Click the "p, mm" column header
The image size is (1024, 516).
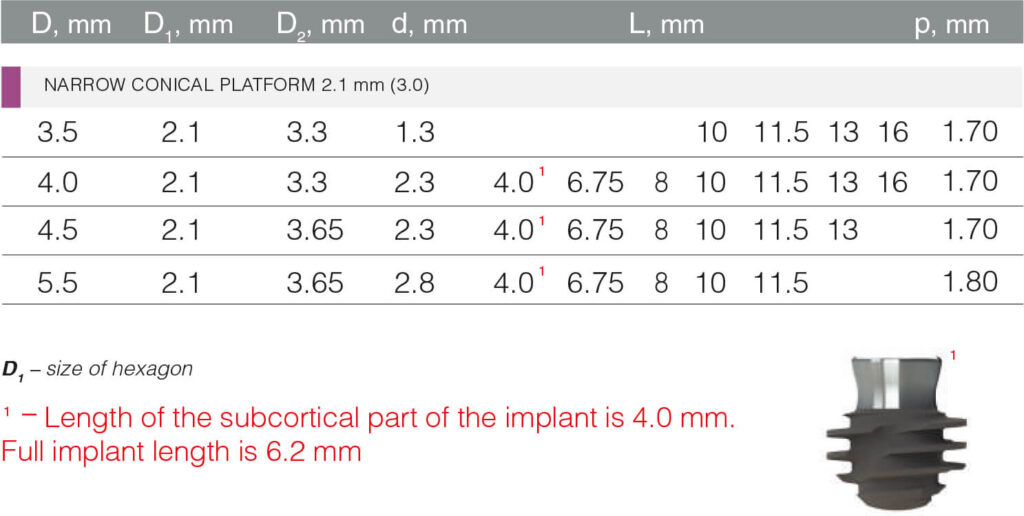[x=952, y=24]
